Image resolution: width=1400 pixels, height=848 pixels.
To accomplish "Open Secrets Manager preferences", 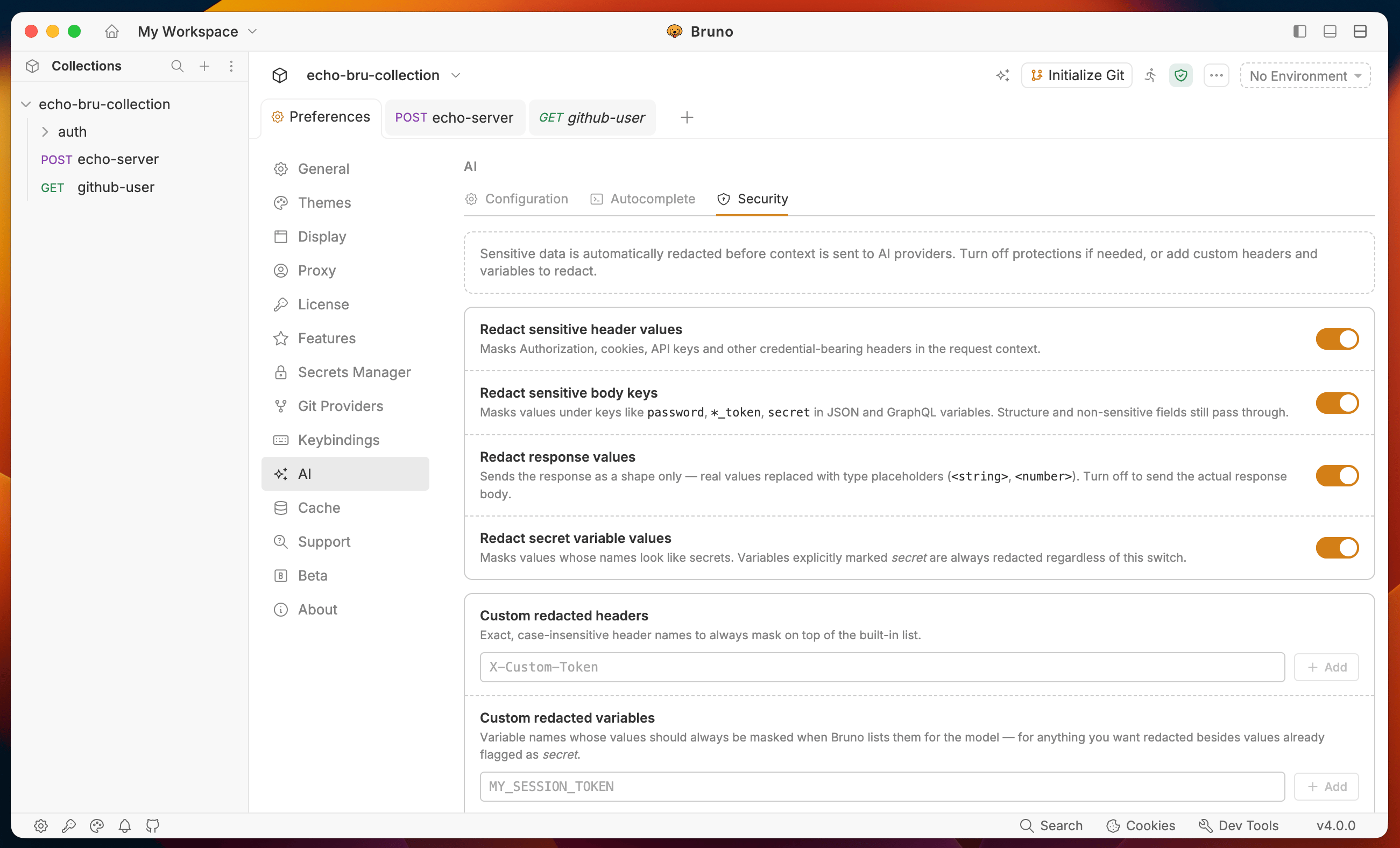I will tap(345, 372).
